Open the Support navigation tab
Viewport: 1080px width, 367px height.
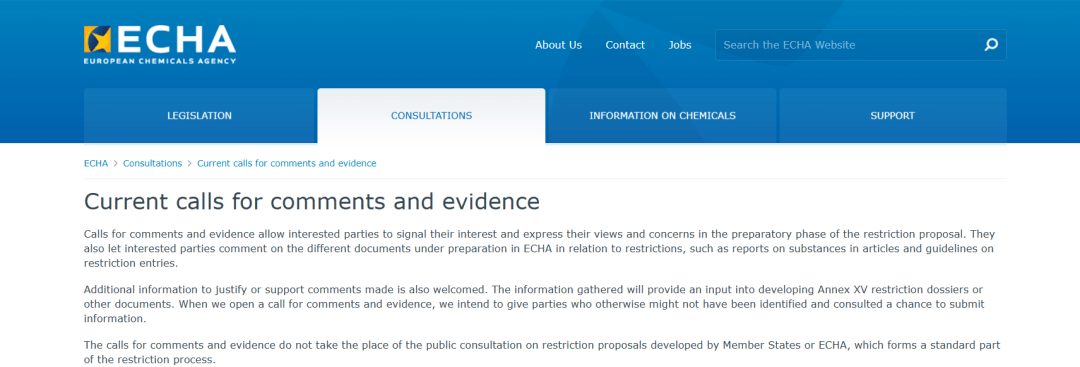pos(893,116)
